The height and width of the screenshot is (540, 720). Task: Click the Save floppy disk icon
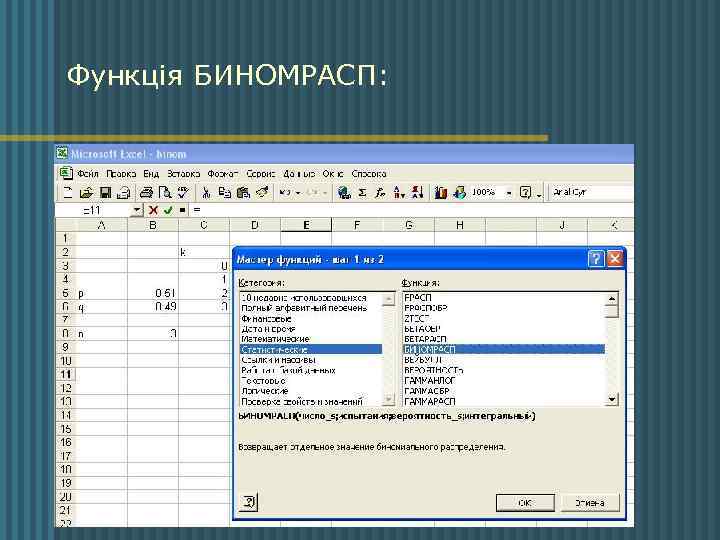click(105, 192)
